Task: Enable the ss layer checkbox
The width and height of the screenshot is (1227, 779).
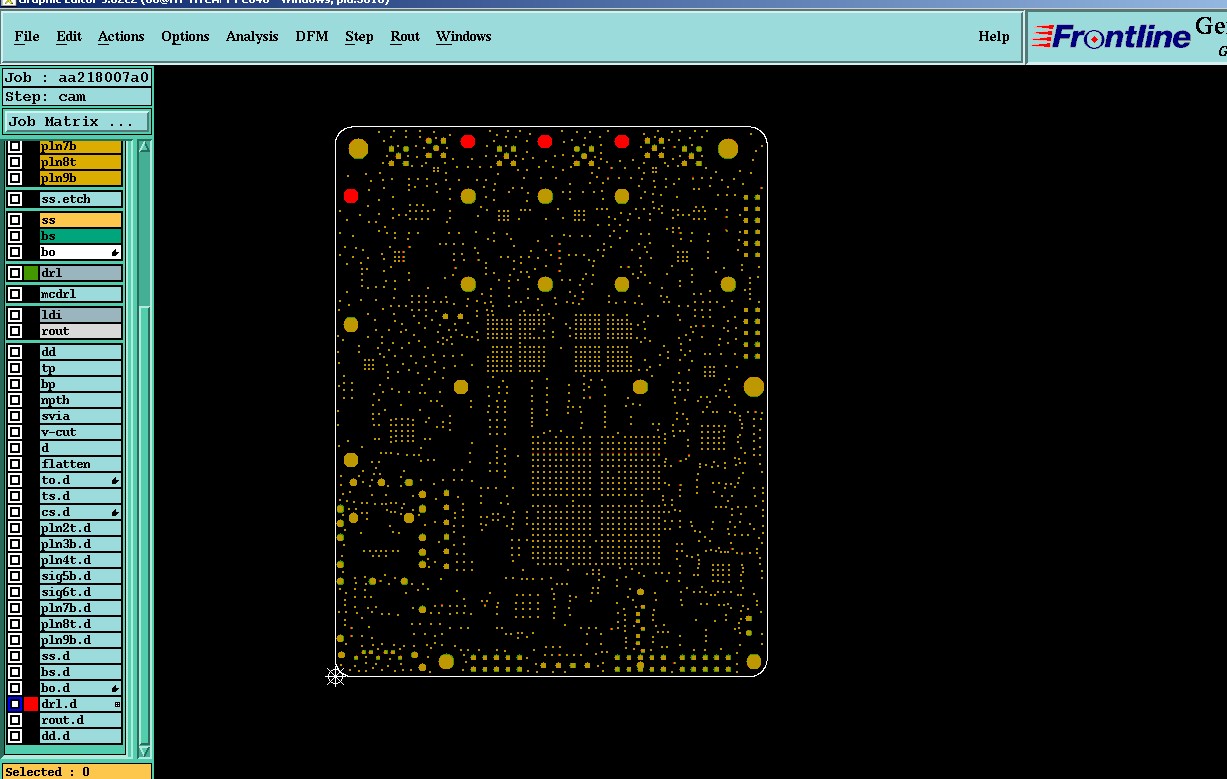Action: click(15, 220)
